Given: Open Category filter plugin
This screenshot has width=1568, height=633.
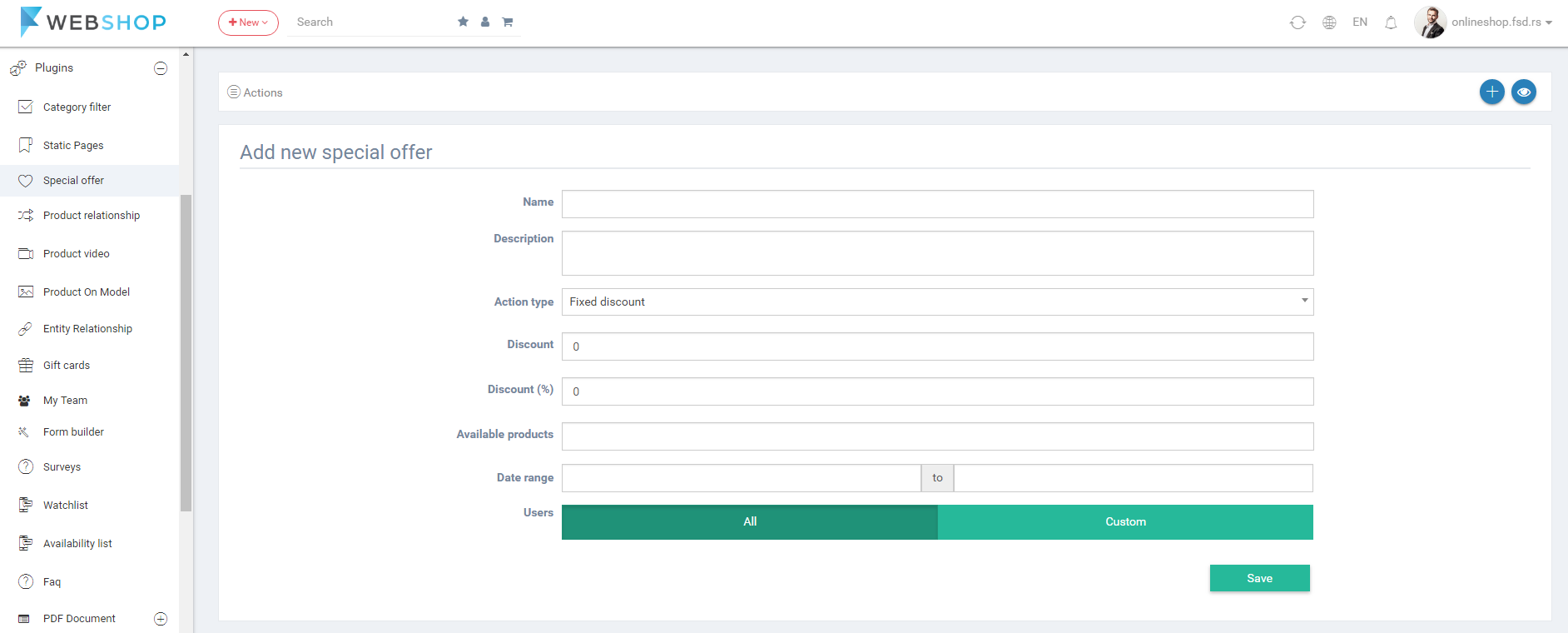Looking at the screenshot, I should tap(77, 107).
